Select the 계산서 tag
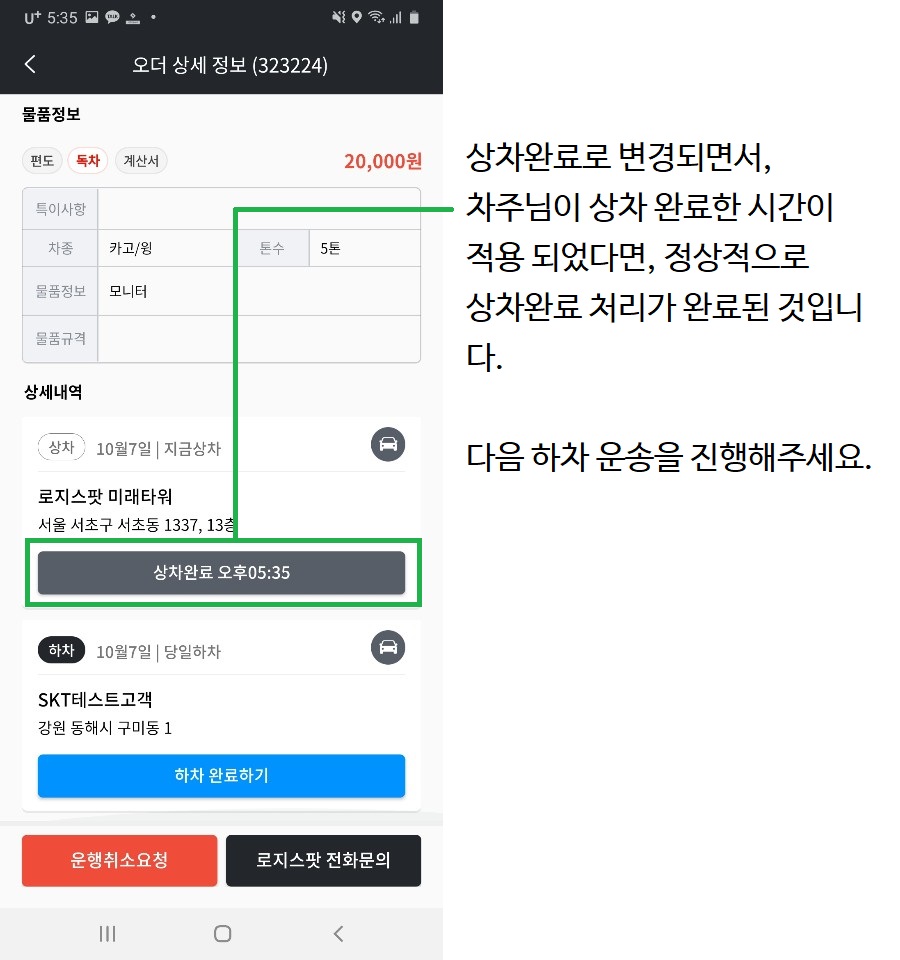This screenshot has height=960, width=900. tap(141, 160)
